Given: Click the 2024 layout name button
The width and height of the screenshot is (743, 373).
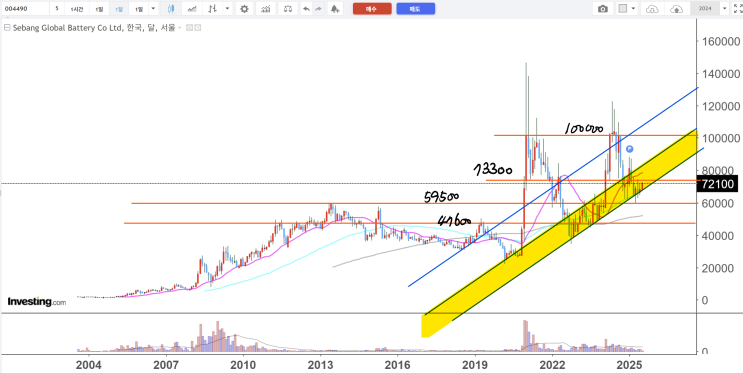Looking at the screenshot, I should 705,9.
